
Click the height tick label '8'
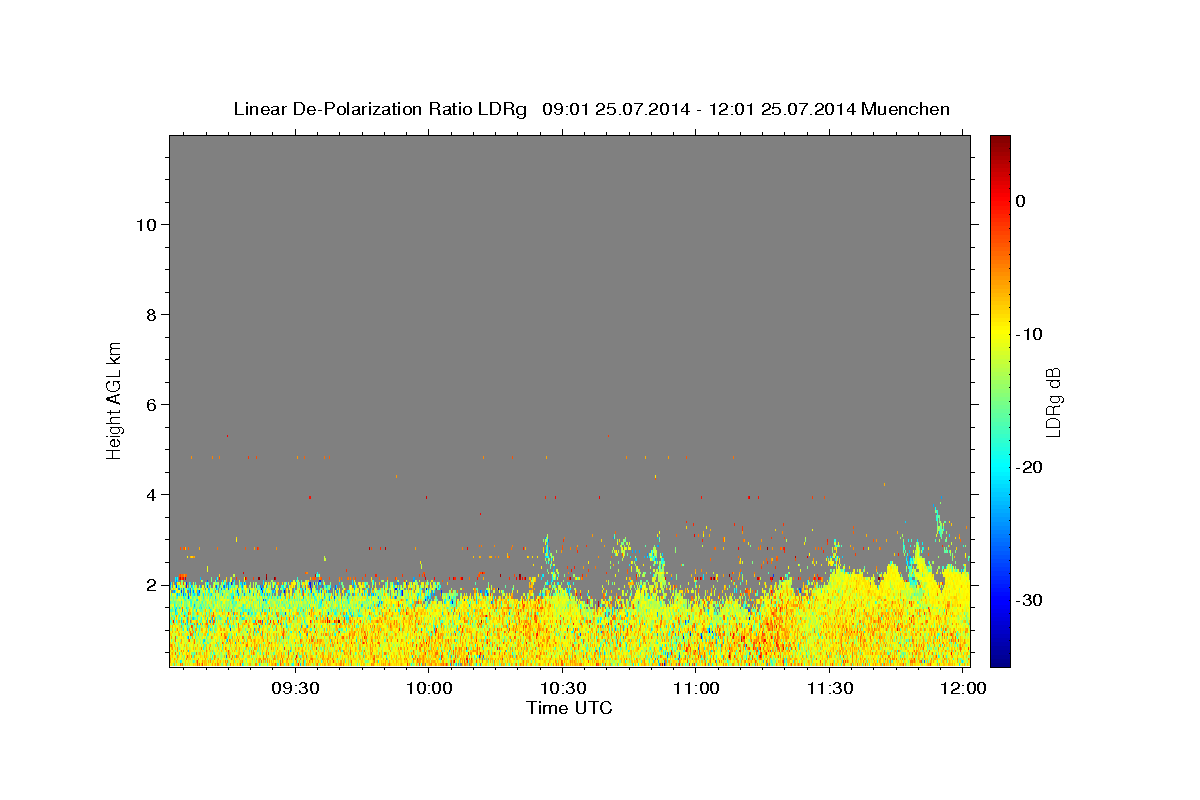[x=151, y=315]
